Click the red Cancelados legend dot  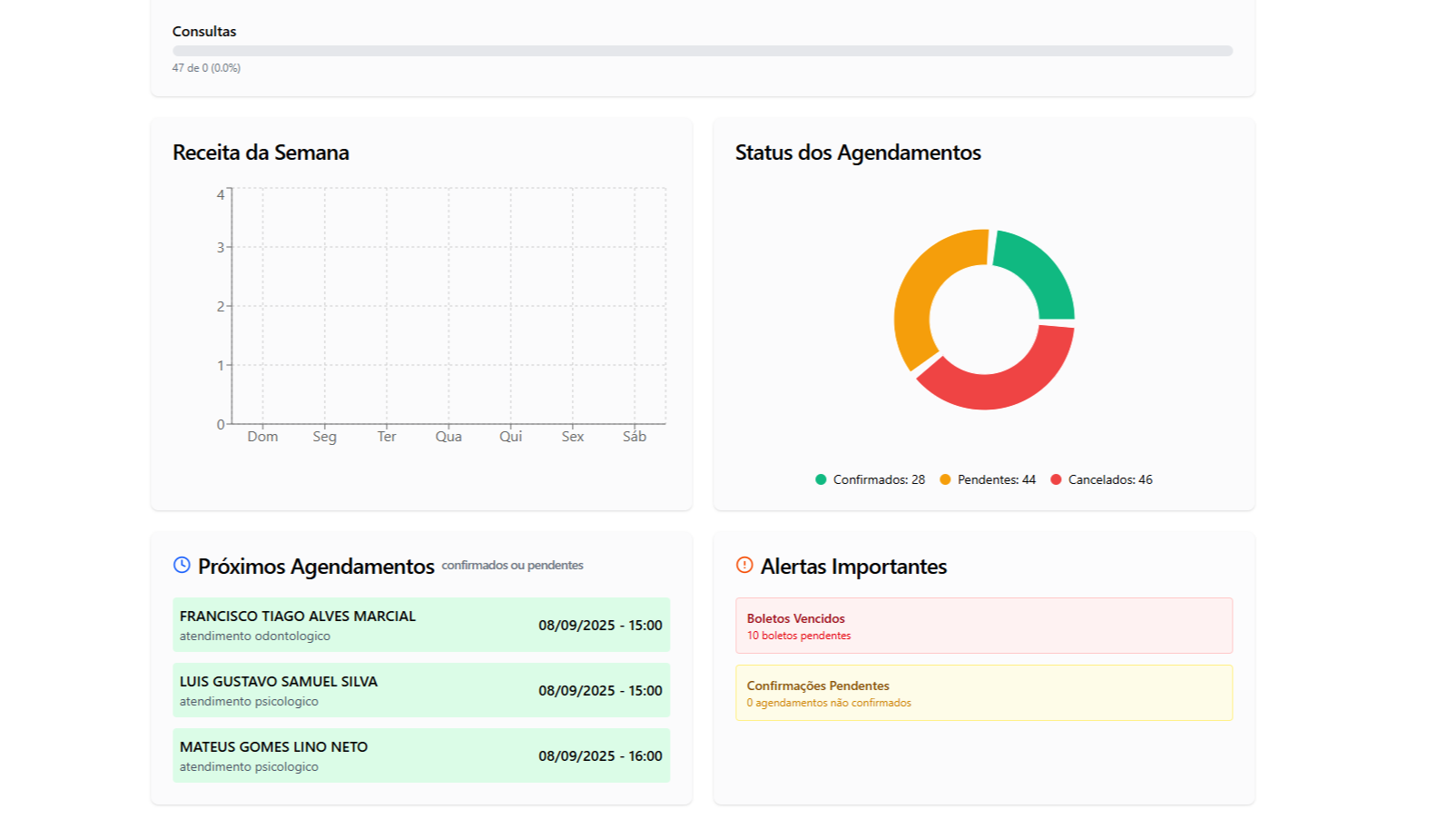(1056, 479)
